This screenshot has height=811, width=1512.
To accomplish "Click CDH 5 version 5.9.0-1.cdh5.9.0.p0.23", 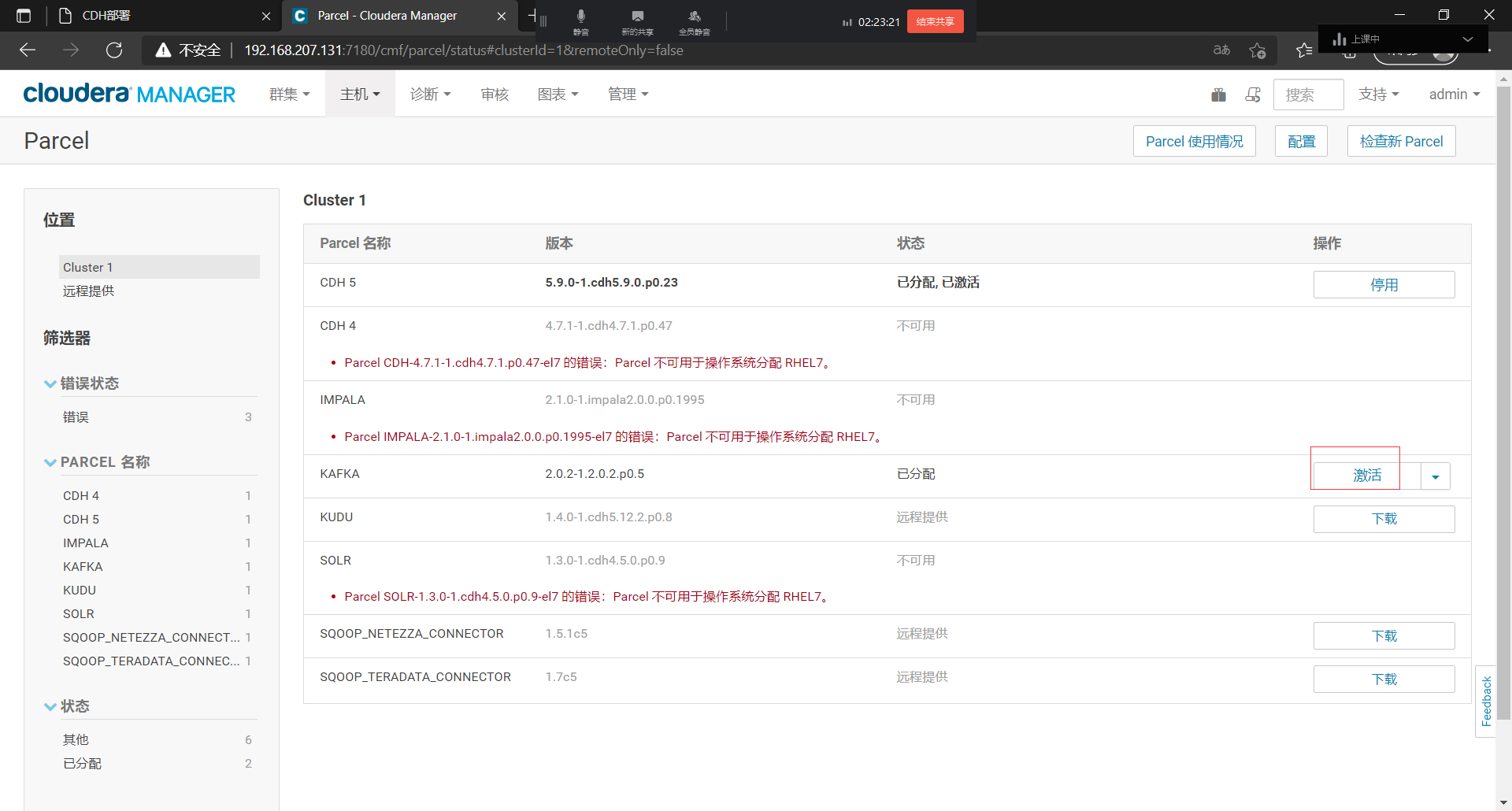I will tap(611, 283).
